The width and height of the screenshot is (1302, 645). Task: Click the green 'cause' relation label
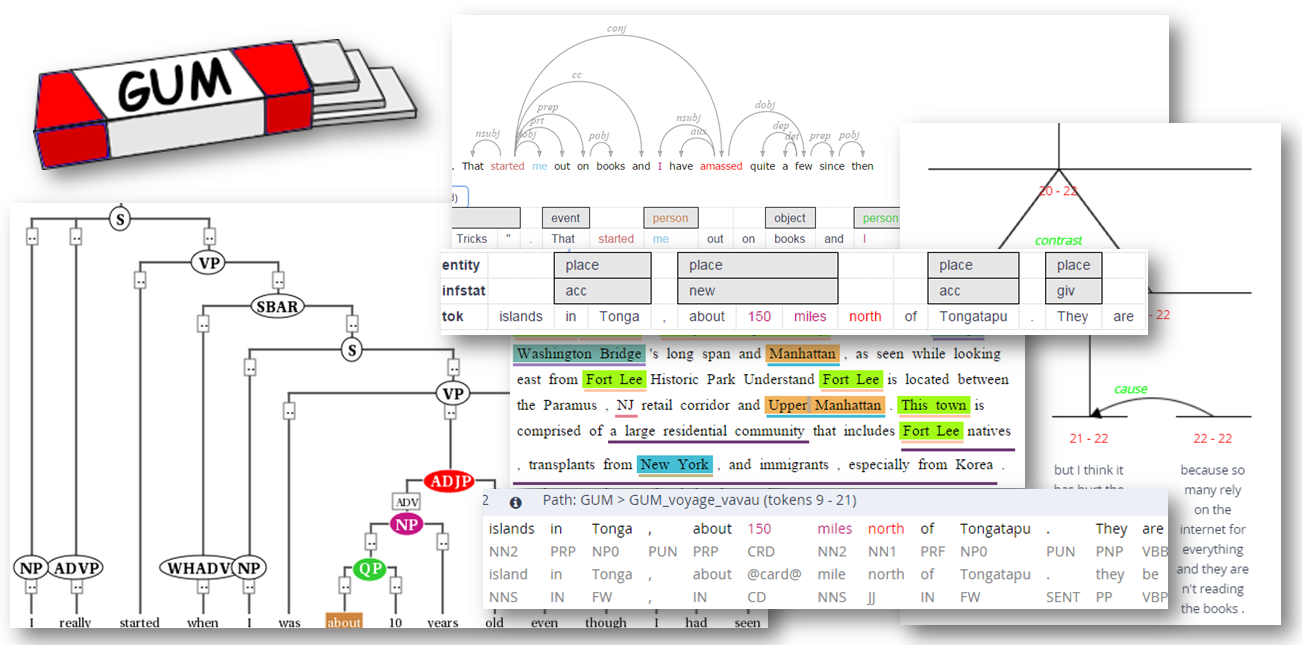[1130, 389]
